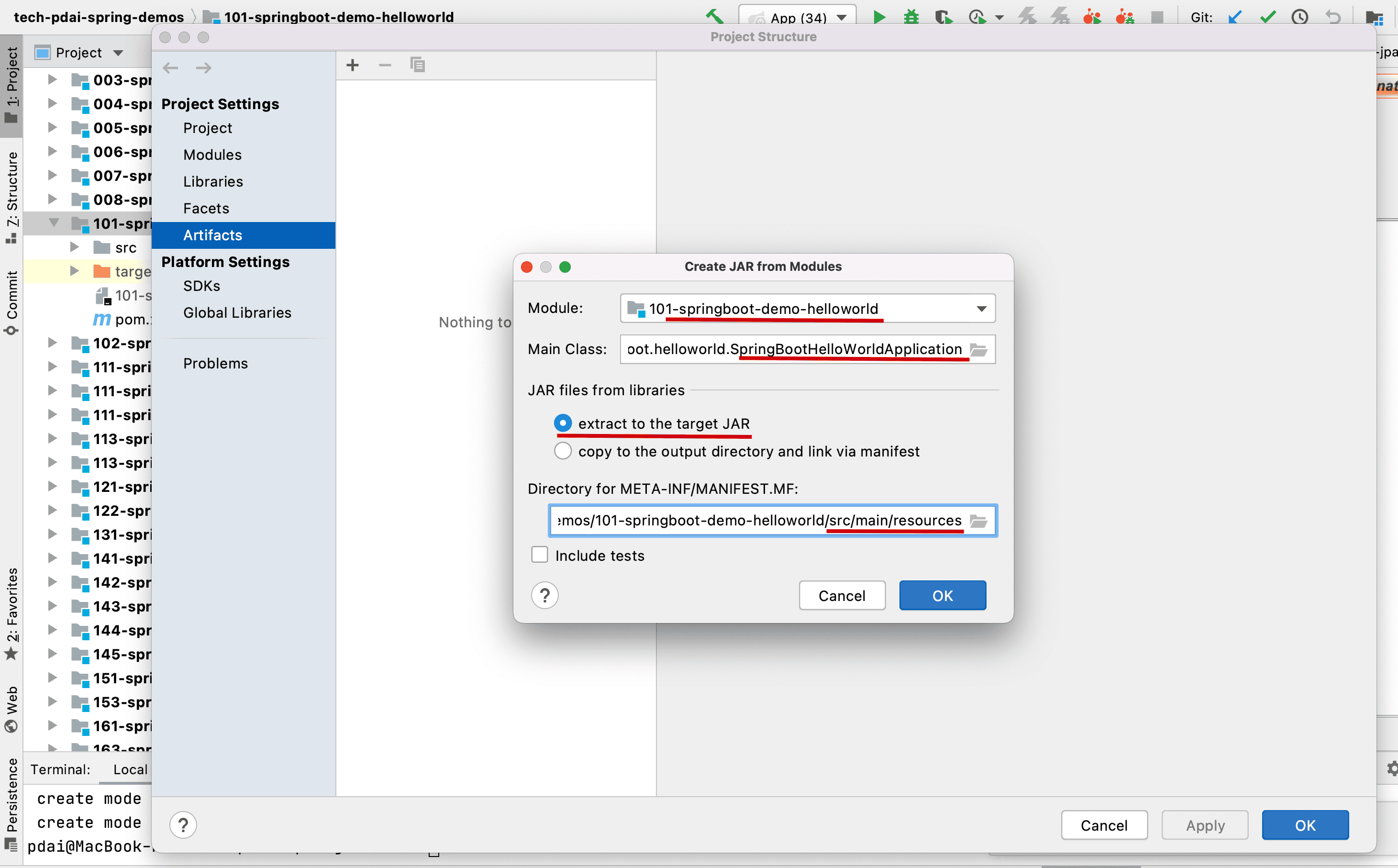Select extract to the target JAR option
The image size is (1398, 868).
(563, 423)
